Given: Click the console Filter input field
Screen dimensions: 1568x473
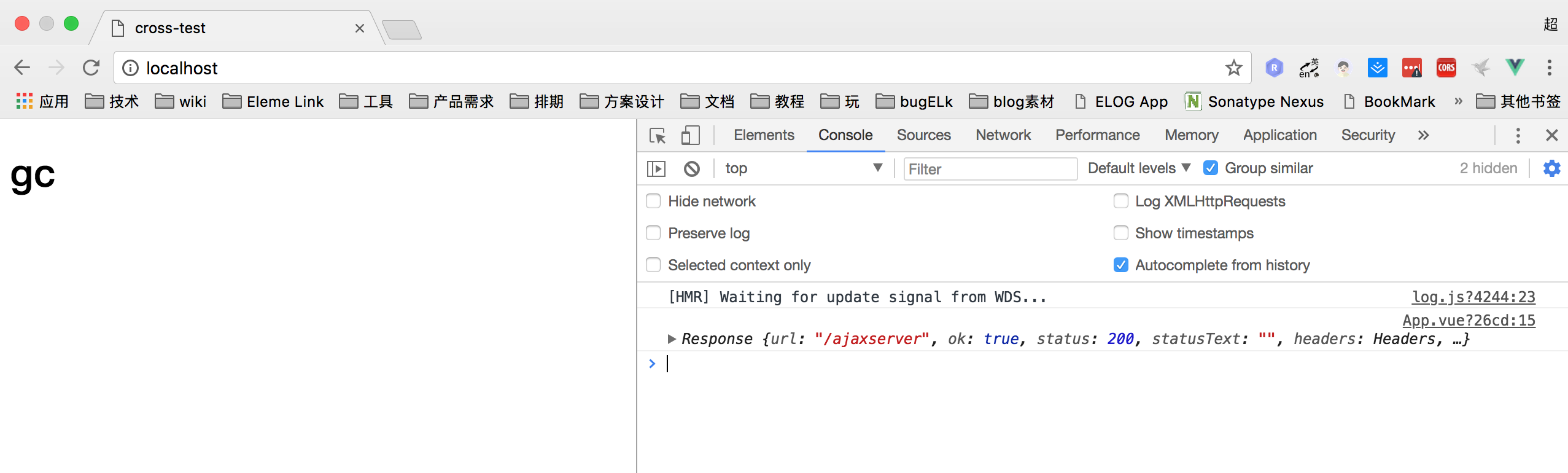Looking at the screenshot, I should 990,169.
